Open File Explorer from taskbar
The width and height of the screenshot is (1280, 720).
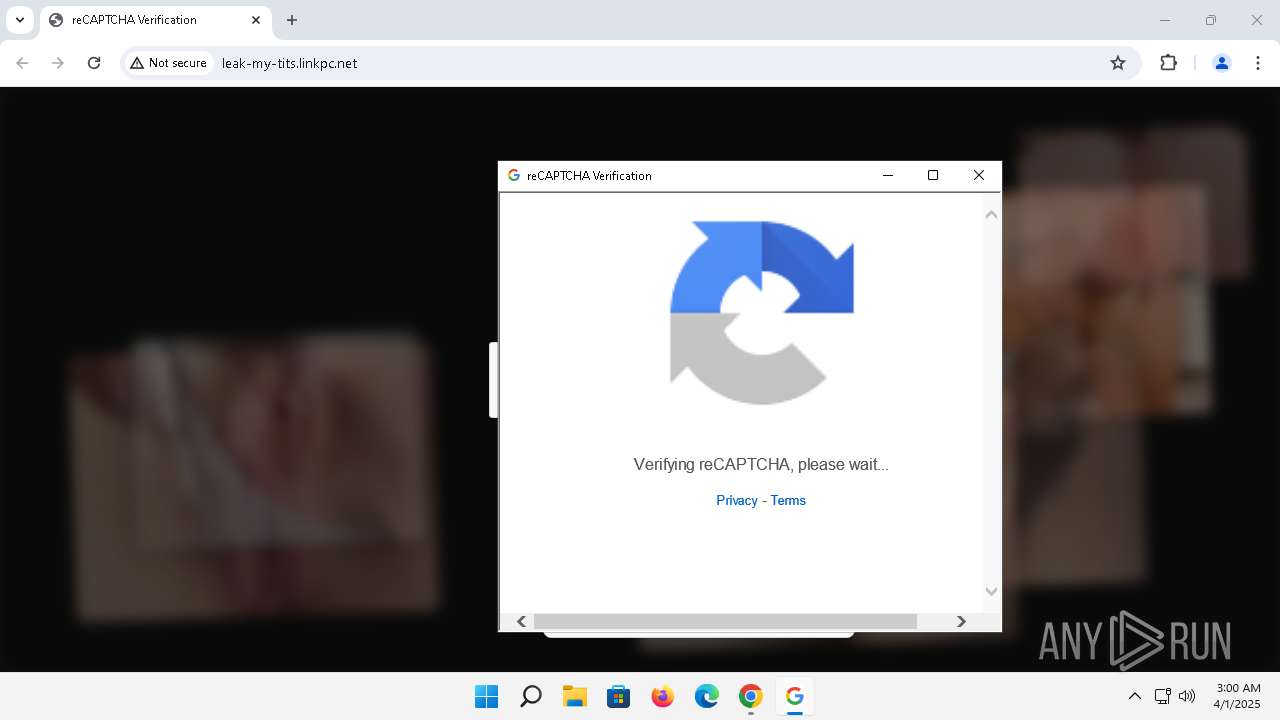(574, 696)
